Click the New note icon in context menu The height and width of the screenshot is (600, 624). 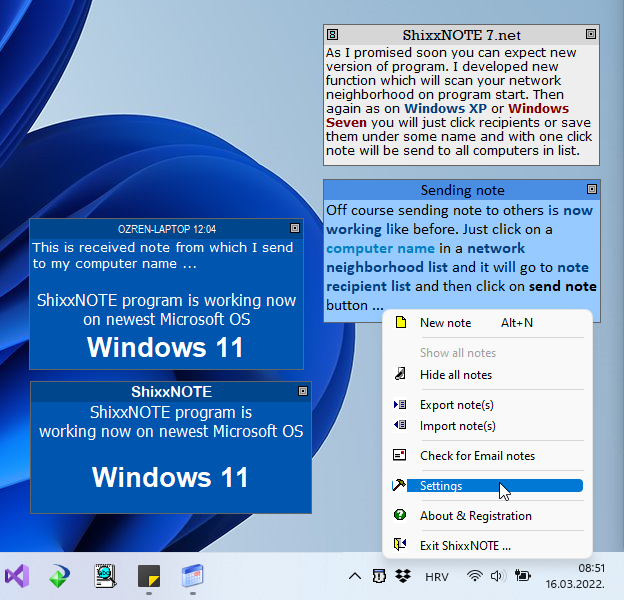click(401, 322)
